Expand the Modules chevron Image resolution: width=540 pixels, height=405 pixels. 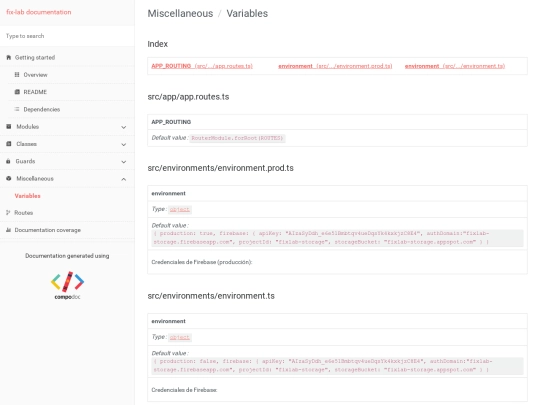pyautogui.click(x=124, y=127)
